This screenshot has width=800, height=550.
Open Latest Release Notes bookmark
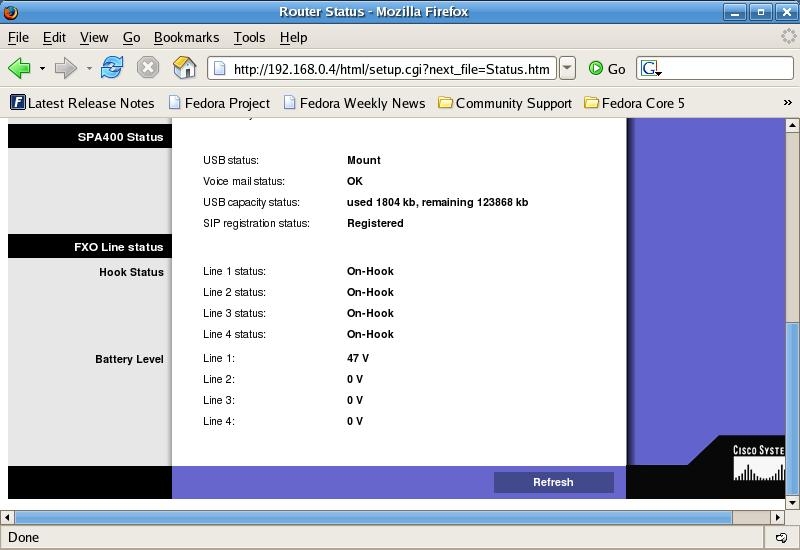pos(82,103)
